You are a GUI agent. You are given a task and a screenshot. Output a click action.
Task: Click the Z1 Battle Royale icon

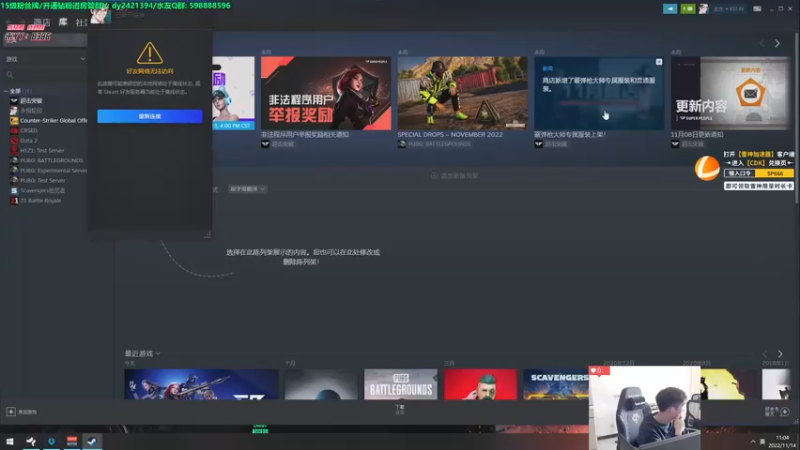point(14,201)
